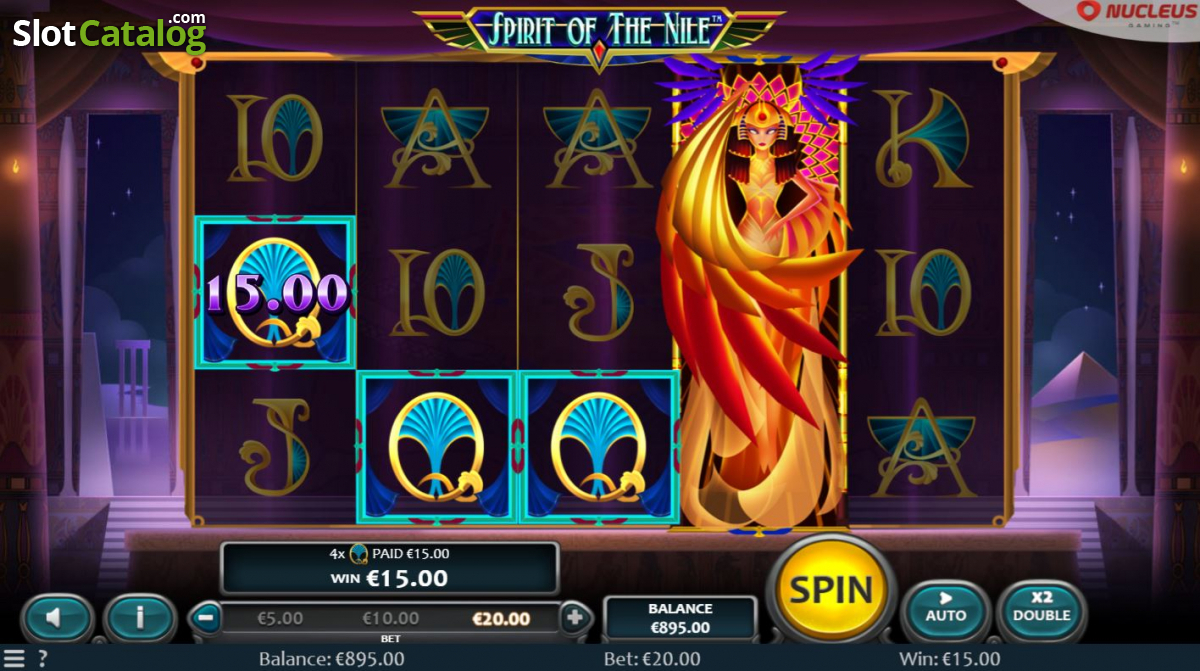1200x671 pixels.
Task: Click the Q symbol showing 15.00 win
Action: pos(275,292)
